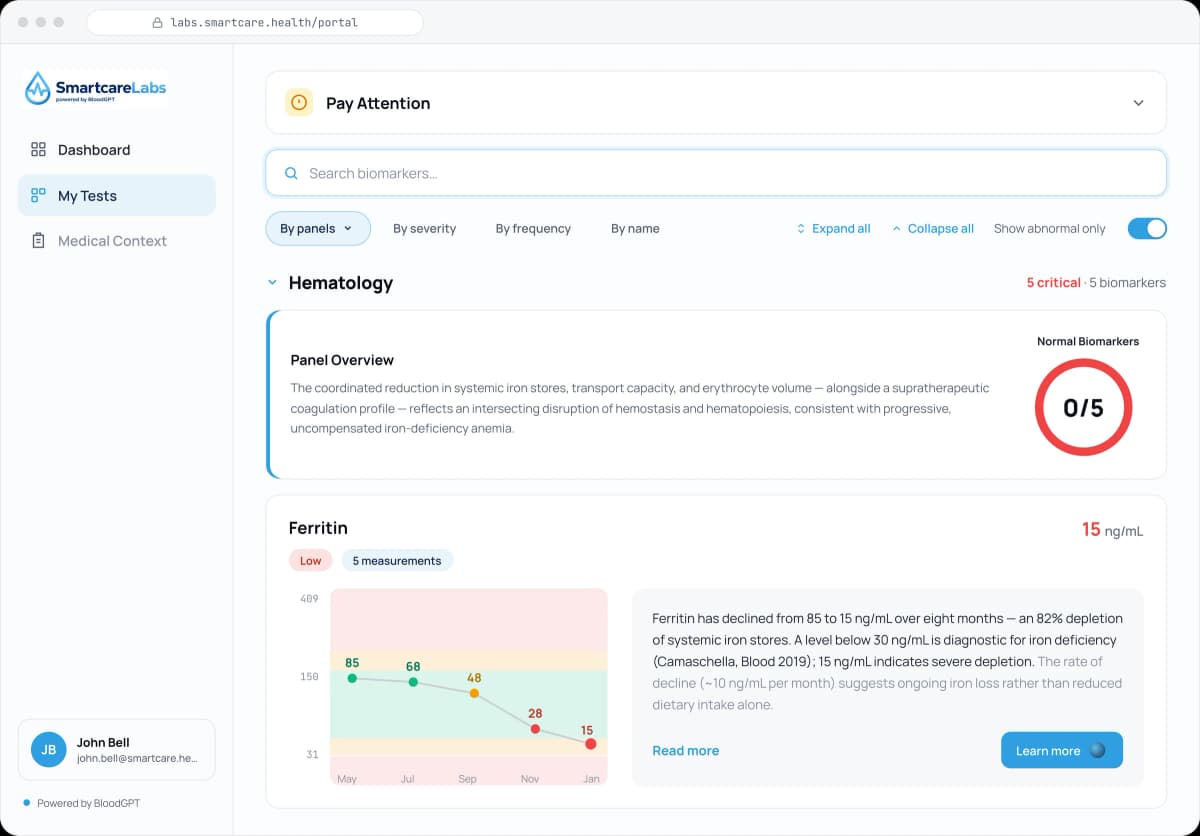Select My Tests in the sidebar
Screen dimensions: 1200x836
click(117, 196)
